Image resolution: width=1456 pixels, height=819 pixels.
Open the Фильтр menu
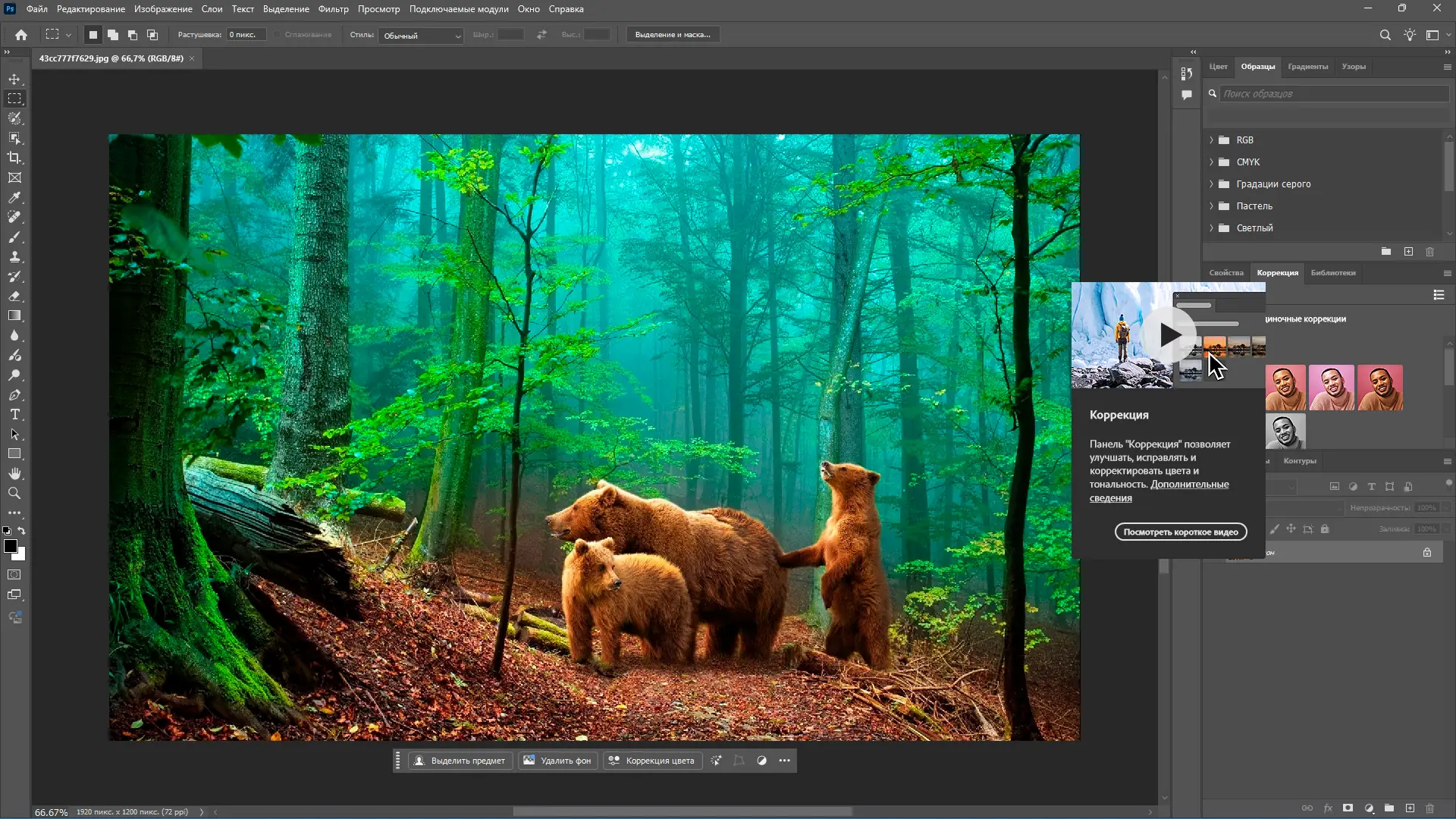[x=333, y=9]
